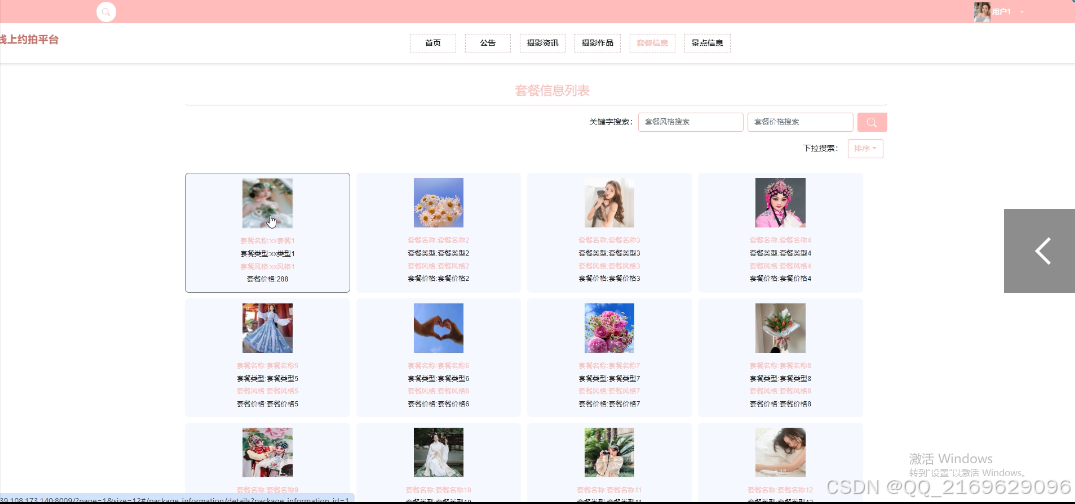The height and width of the screenshot is (504, 1075).
Task: Click the 套餐风格:xx风格1 text
Action: pyautogui.click(x=267, y=266)
